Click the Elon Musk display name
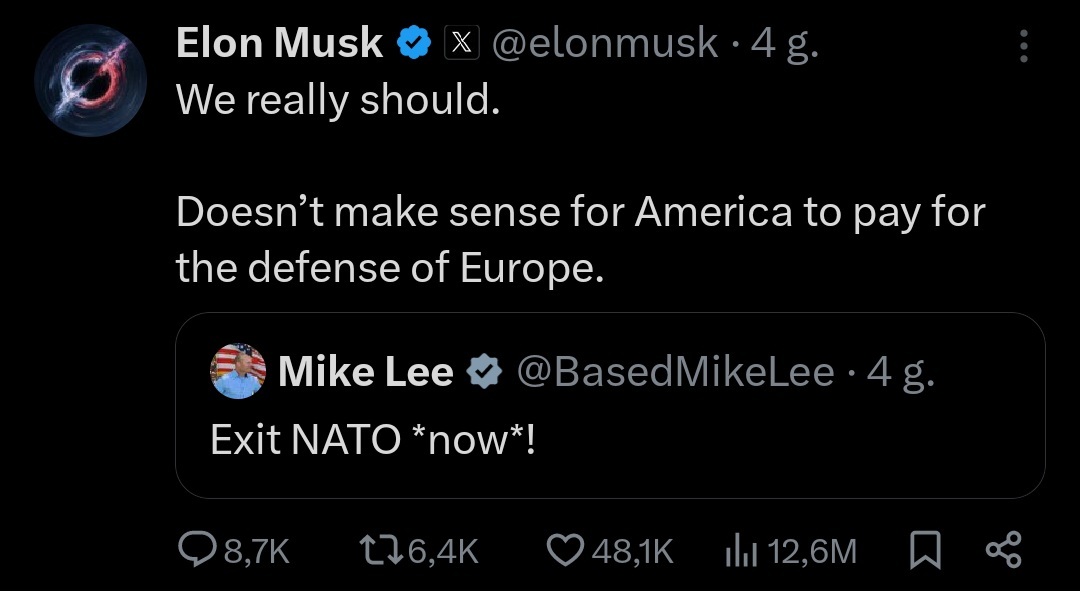The width and height of the screenshot is (1080, 591). 279,43
